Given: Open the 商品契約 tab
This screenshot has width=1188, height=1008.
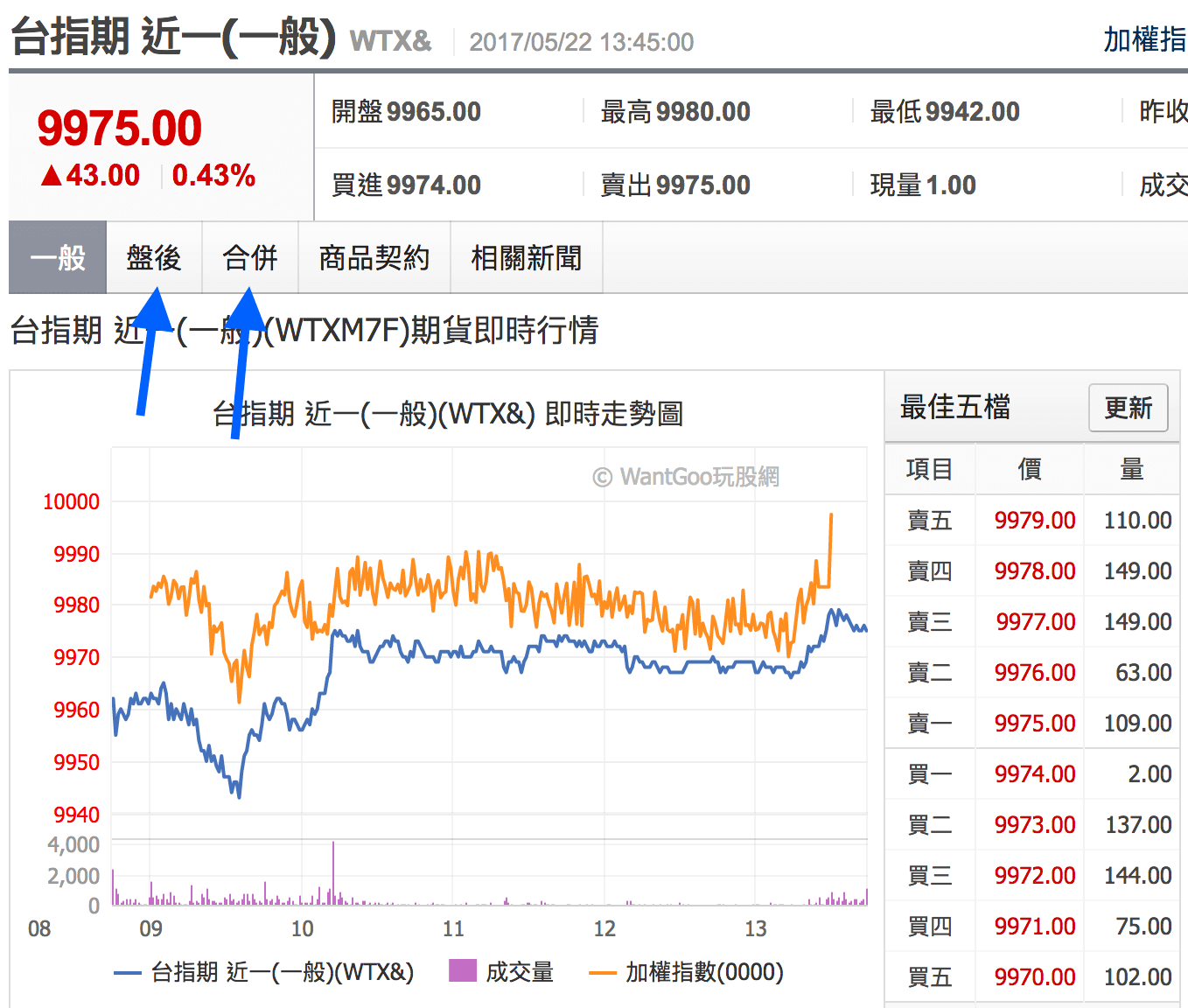Looking at the screenshot, I should click(374, 257).
